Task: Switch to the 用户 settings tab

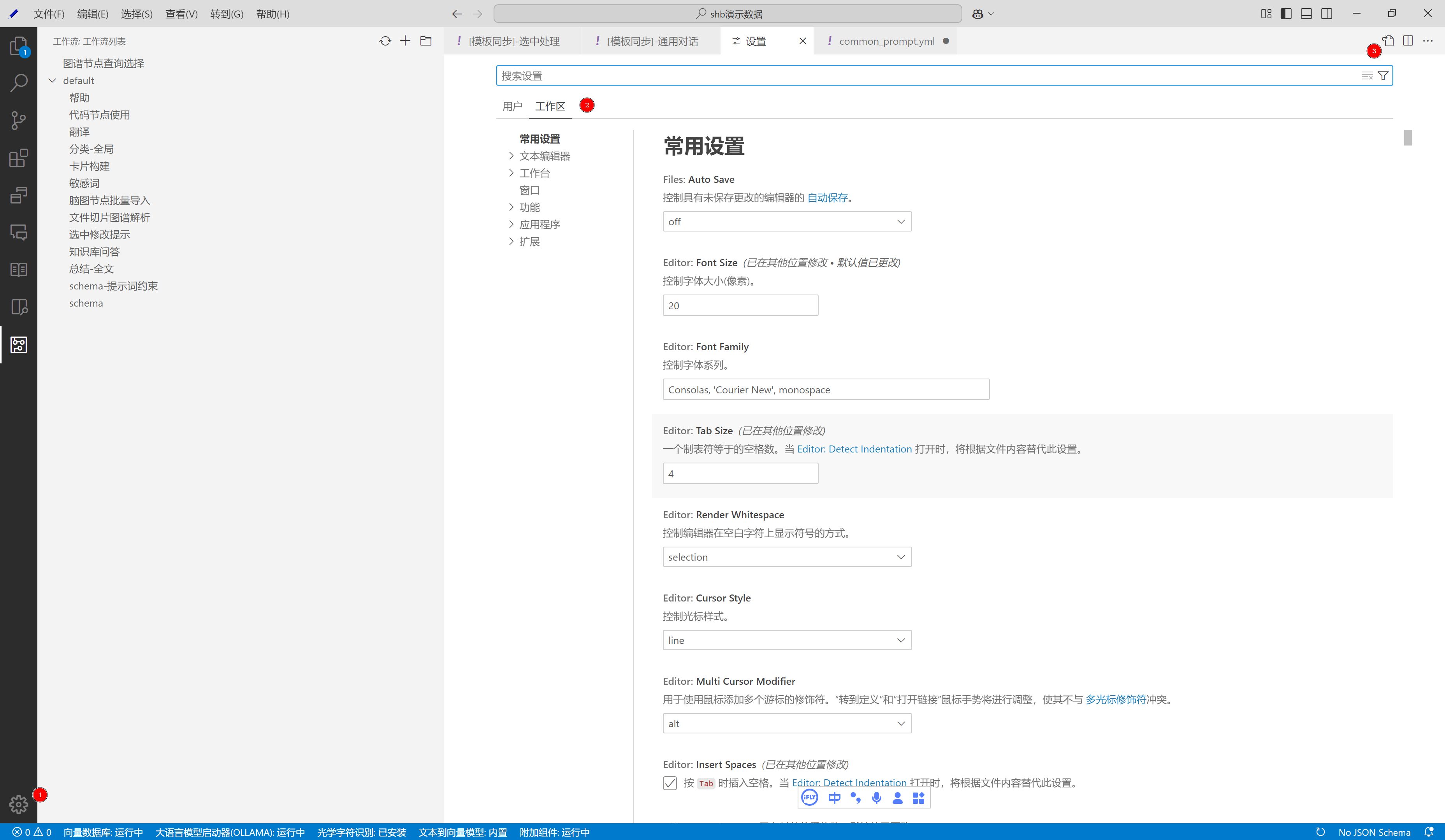Action: (x=512, y=106)
